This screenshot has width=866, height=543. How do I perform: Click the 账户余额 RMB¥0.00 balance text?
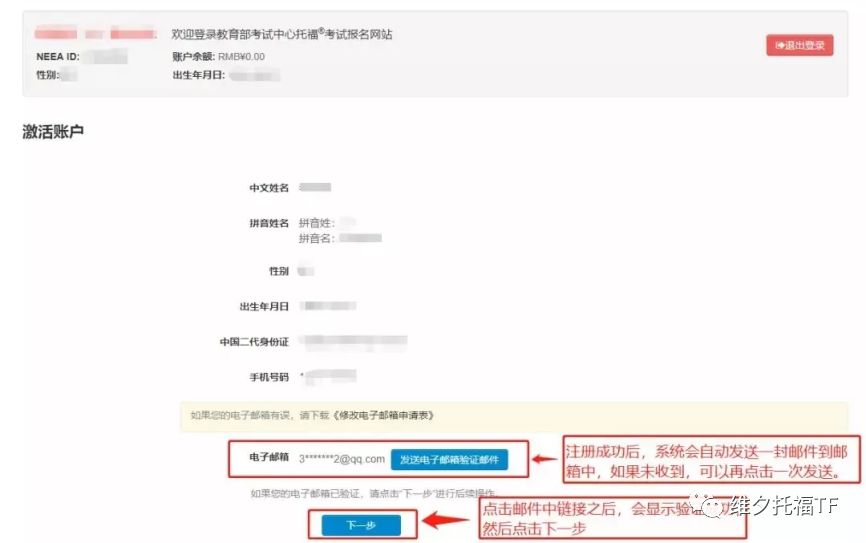click(x=218, y=56)
